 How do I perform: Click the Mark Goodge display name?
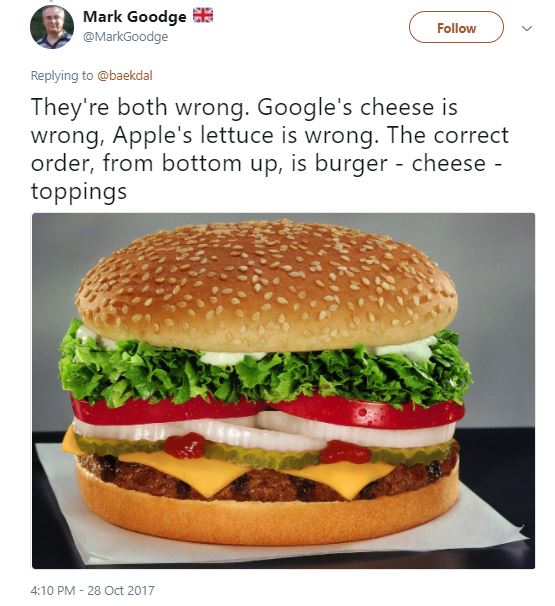tap(134, 17)
